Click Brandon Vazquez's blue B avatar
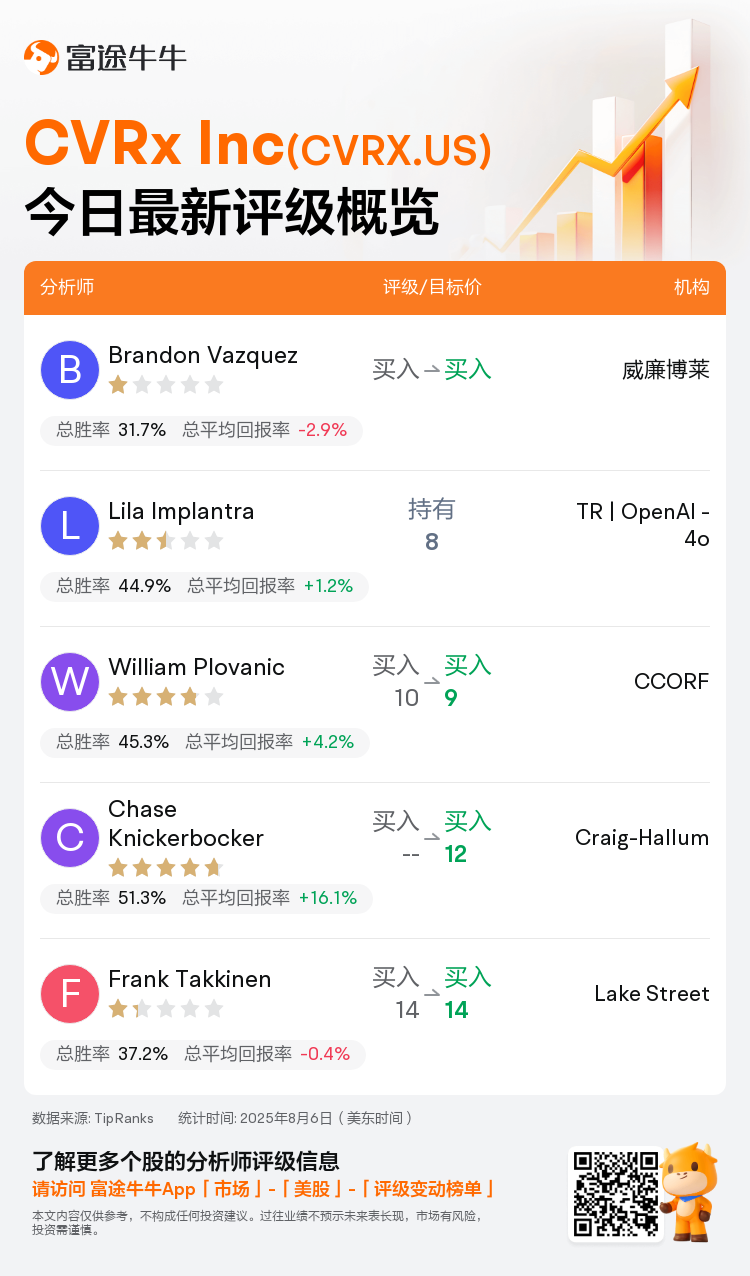This screenshot has height=1276, width=750. [70, 369]
